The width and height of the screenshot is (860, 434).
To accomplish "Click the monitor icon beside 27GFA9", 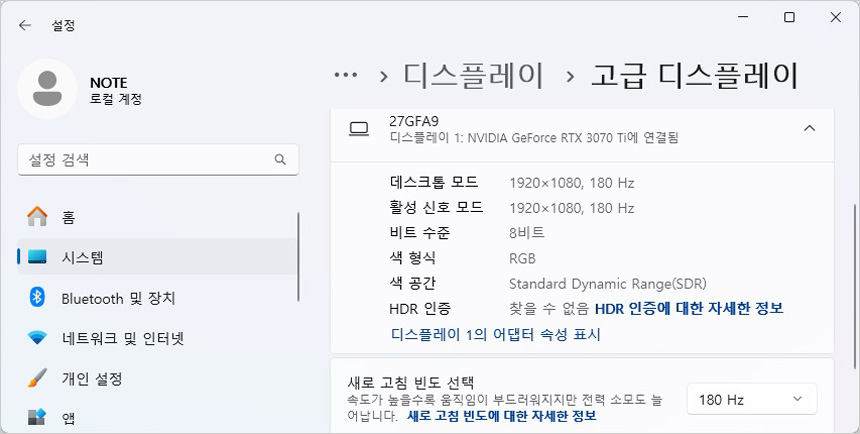I will 359,128.
